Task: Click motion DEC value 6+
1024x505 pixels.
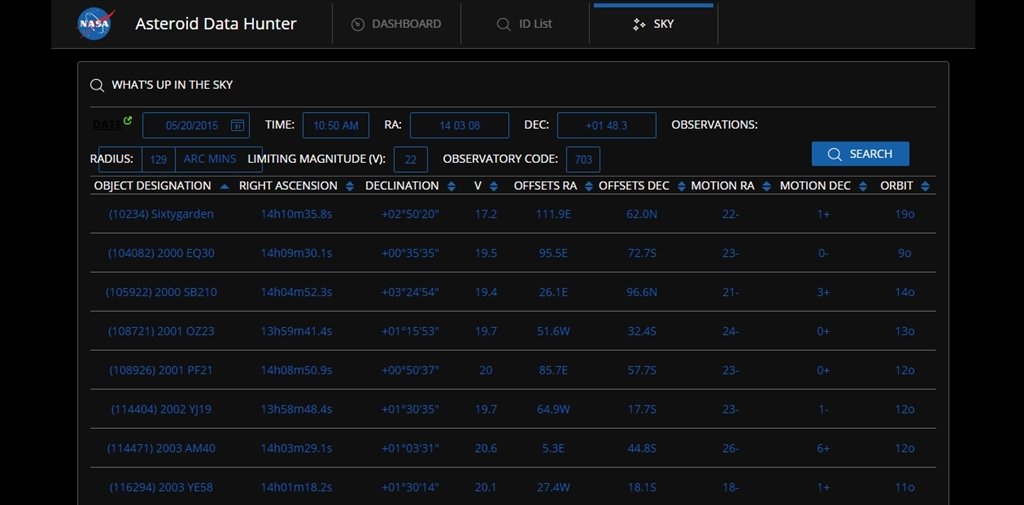Action: click(823, 449)
